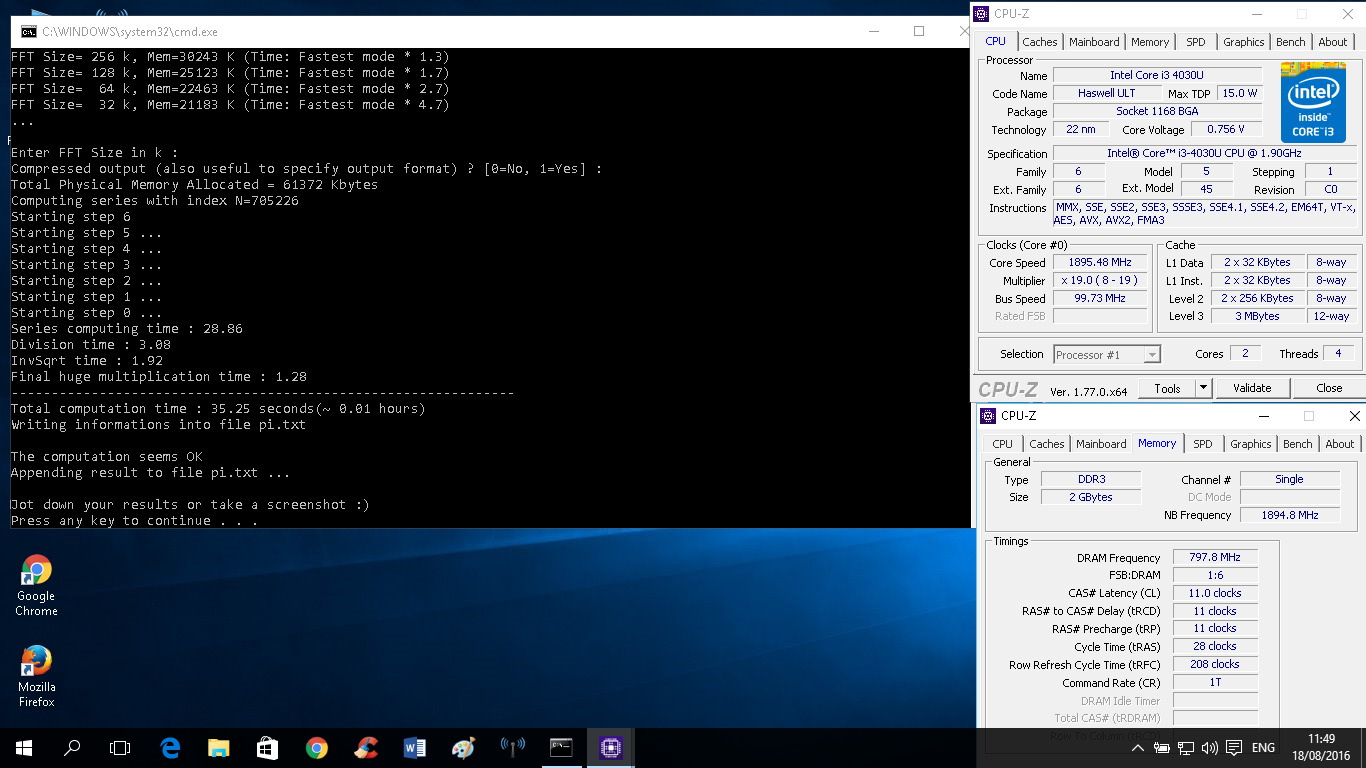Viewport: 1366px width, 768px height.
Task: Open network tray icon
Action: pyautogui.click(x=1186, y=747)
